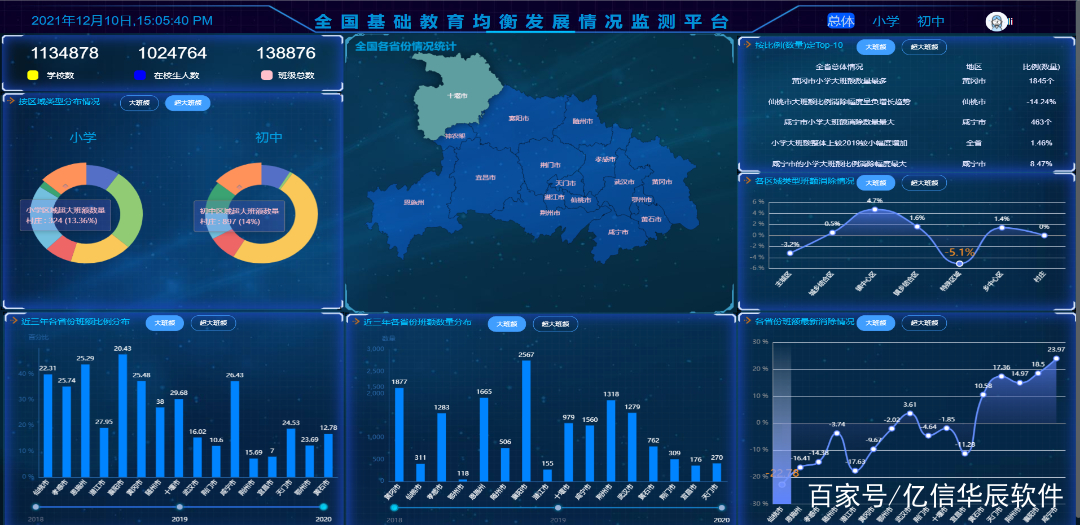Click the yellow 学校数 legend marker
This screenshot has width=1080, height=525.
(33, 75)
